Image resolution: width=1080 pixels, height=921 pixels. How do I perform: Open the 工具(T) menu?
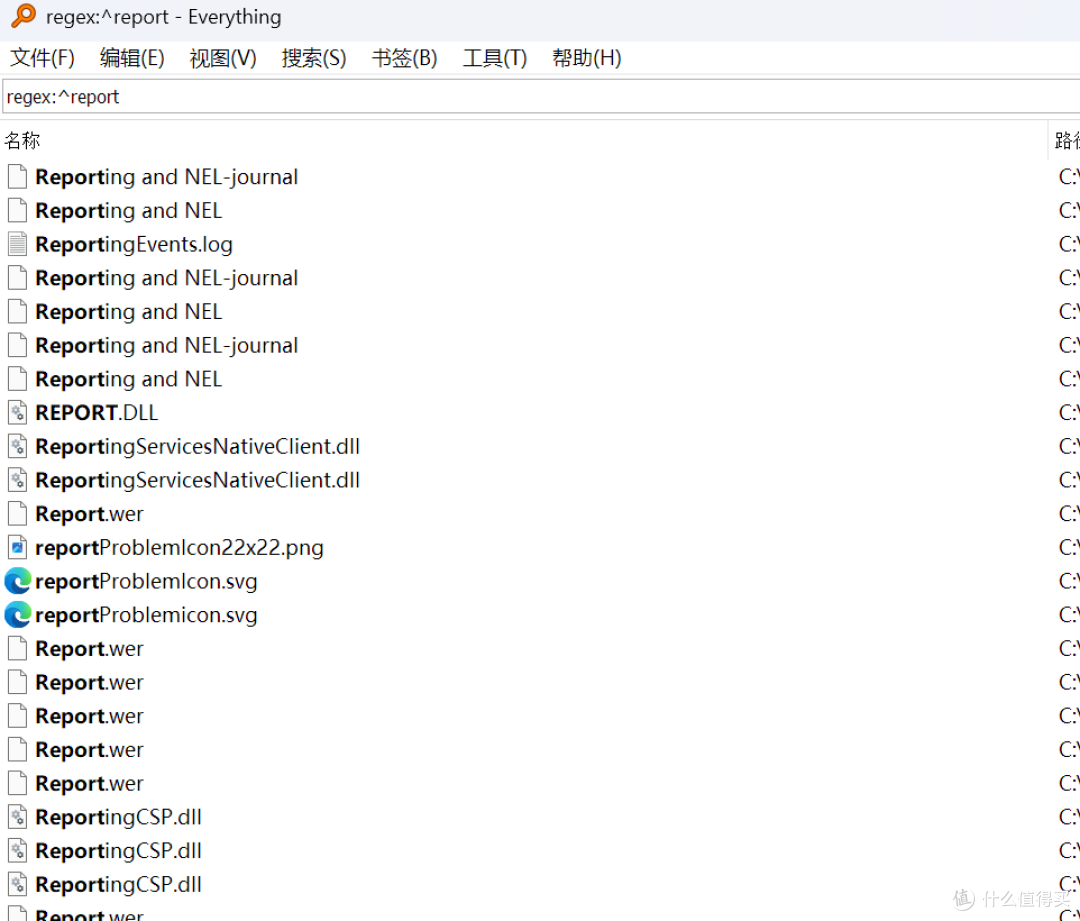tap(495, 58)
